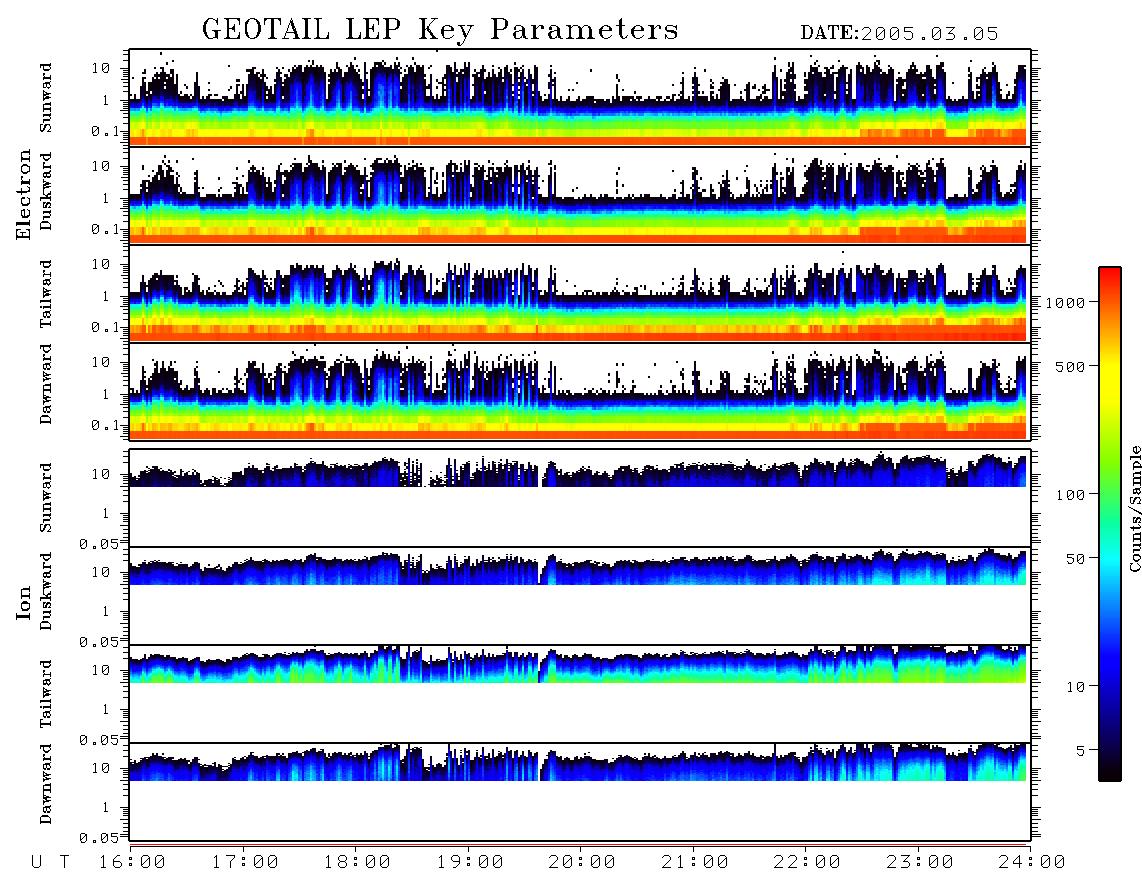Click the 0.1 tick of Electron Sunward panel

(105, 131)
